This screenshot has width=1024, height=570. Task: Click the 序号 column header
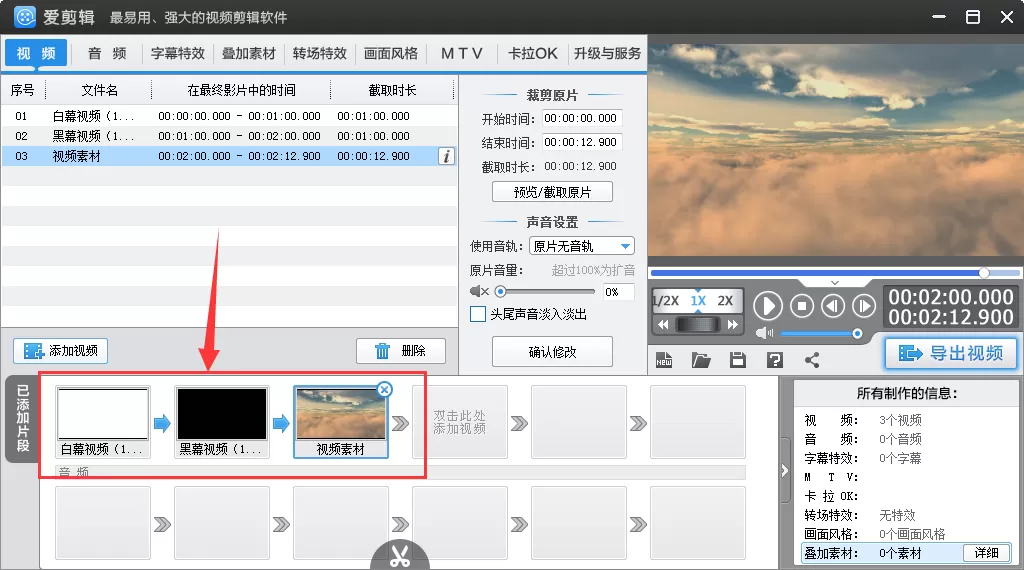click(x=22, y=90)
